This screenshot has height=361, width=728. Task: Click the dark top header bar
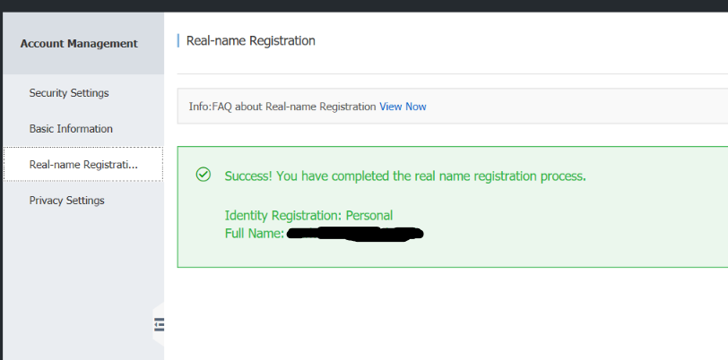(x=364, y=6)
